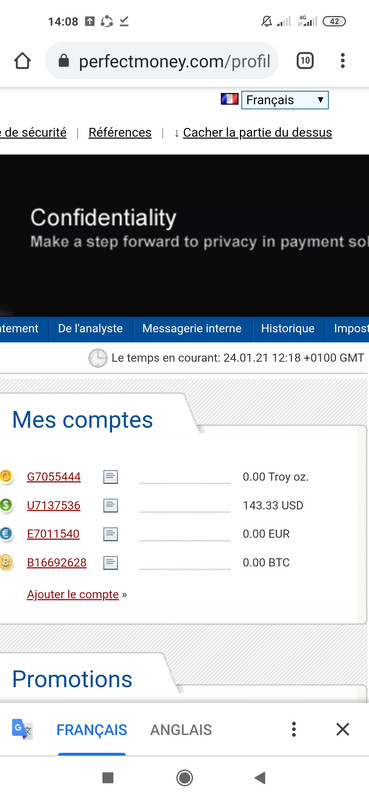
Task: Open the Références link
Action: pos(120,133)
